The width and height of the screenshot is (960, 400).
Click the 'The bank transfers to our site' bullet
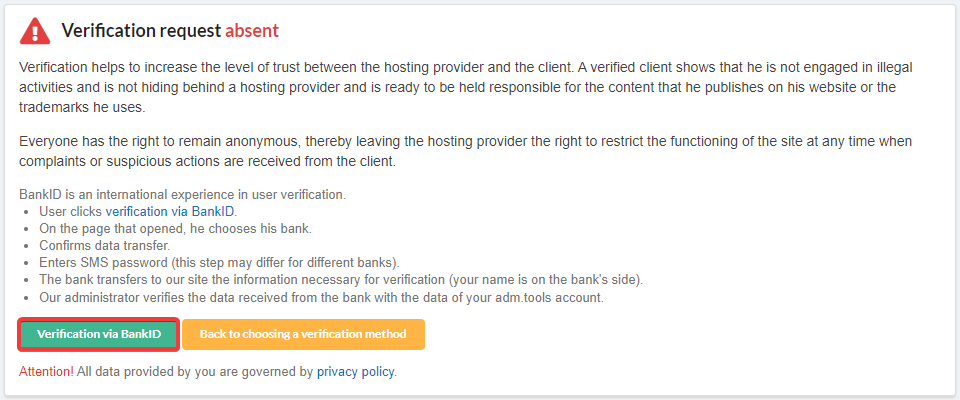click(340, 280)
